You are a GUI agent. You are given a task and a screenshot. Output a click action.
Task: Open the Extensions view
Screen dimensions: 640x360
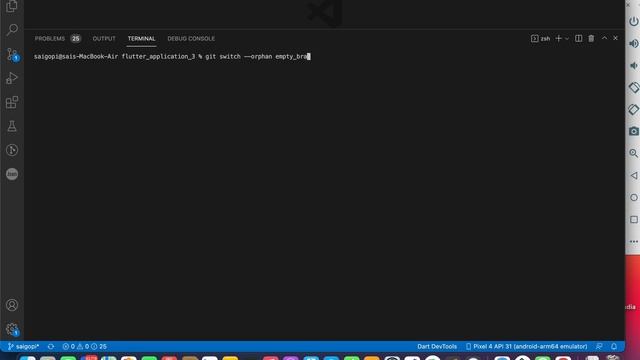click(x=12, y=102)
